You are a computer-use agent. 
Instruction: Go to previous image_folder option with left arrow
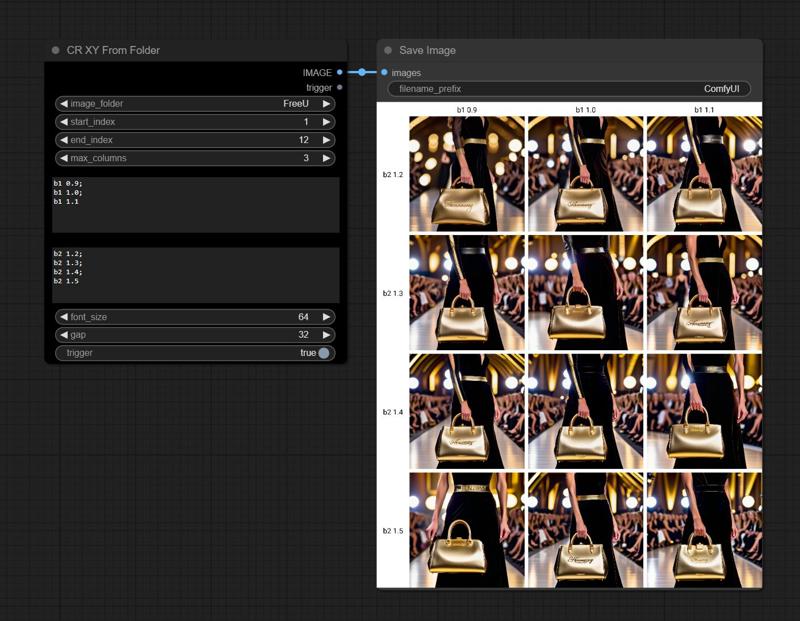[64, 104]
